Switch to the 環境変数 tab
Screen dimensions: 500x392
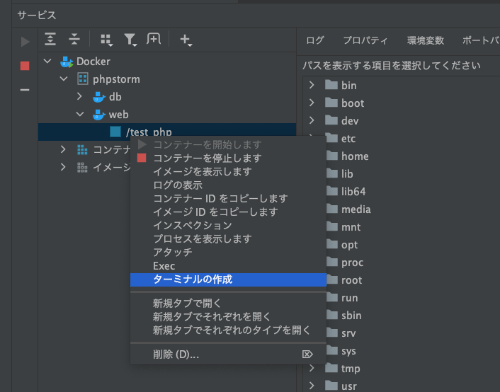click(426, 40)
